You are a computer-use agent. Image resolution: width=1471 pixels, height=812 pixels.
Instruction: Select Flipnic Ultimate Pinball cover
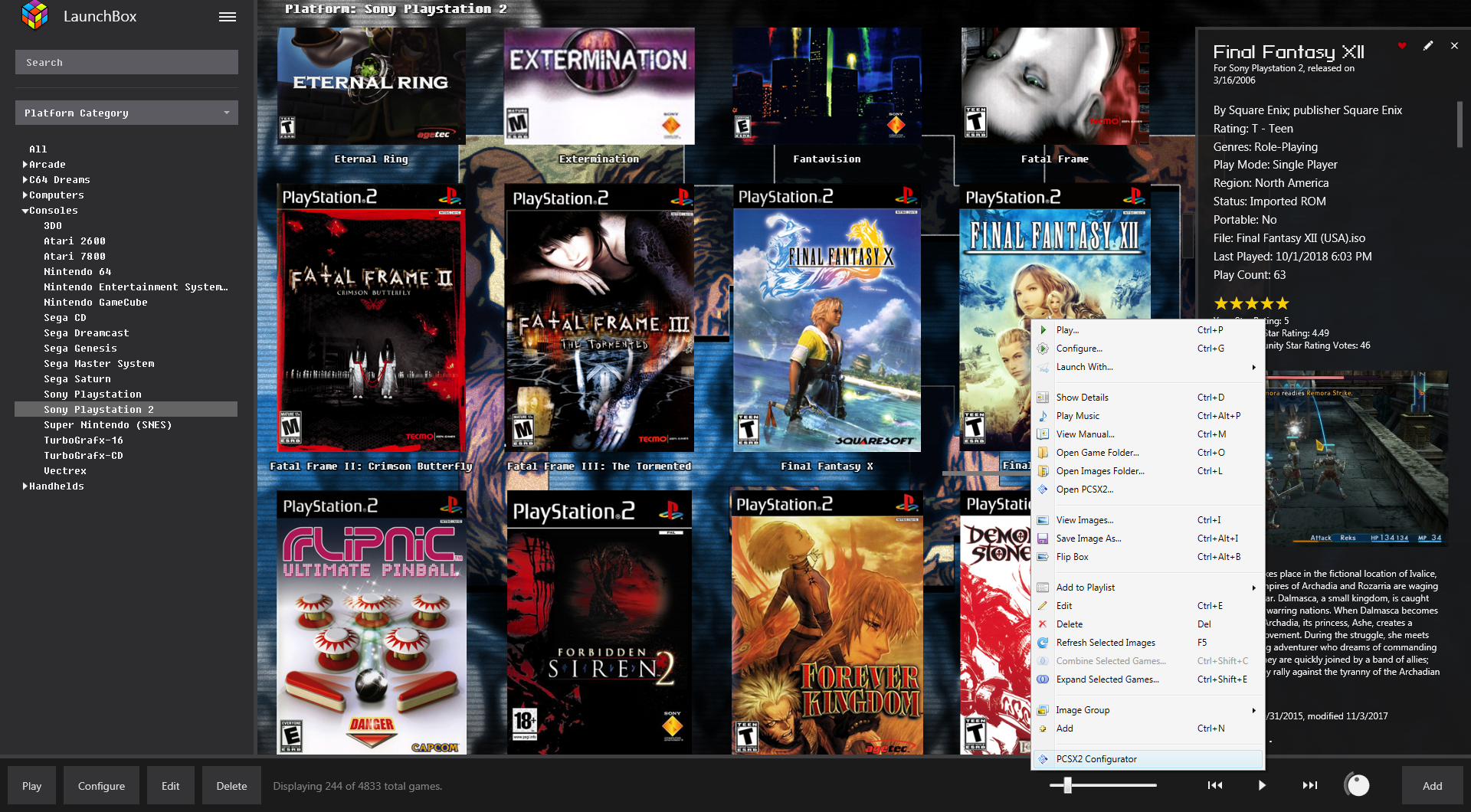click(x=372, y=623)
